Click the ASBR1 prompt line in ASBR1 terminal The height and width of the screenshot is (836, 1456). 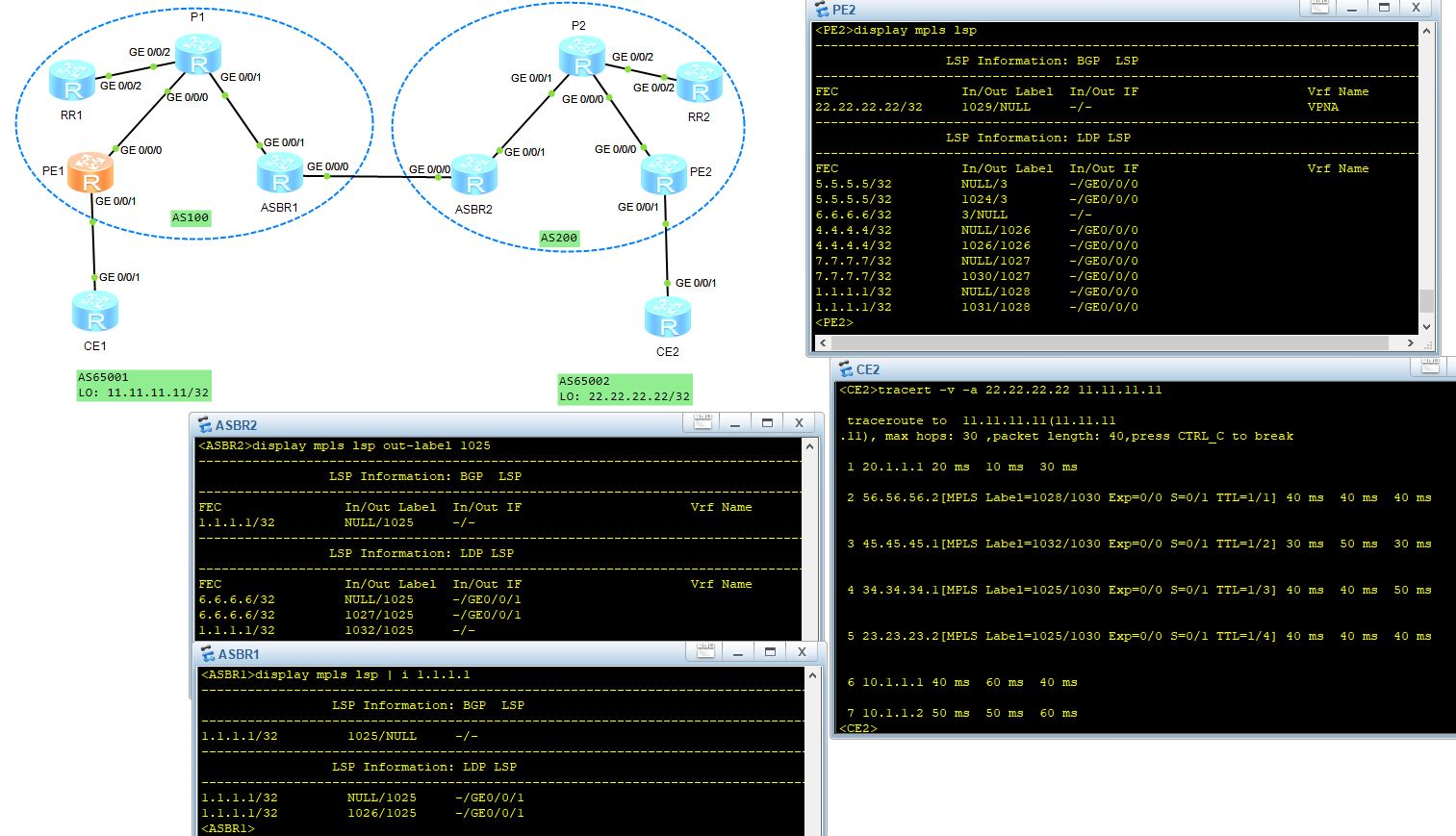pos(228,828)
